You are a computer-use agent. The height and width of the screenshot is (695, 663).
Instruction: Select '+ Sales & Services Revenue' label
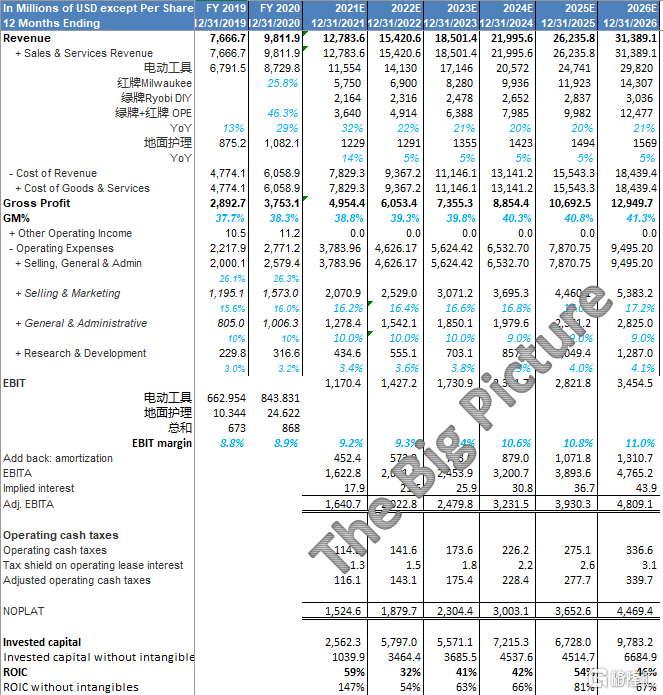coord(84,53)
